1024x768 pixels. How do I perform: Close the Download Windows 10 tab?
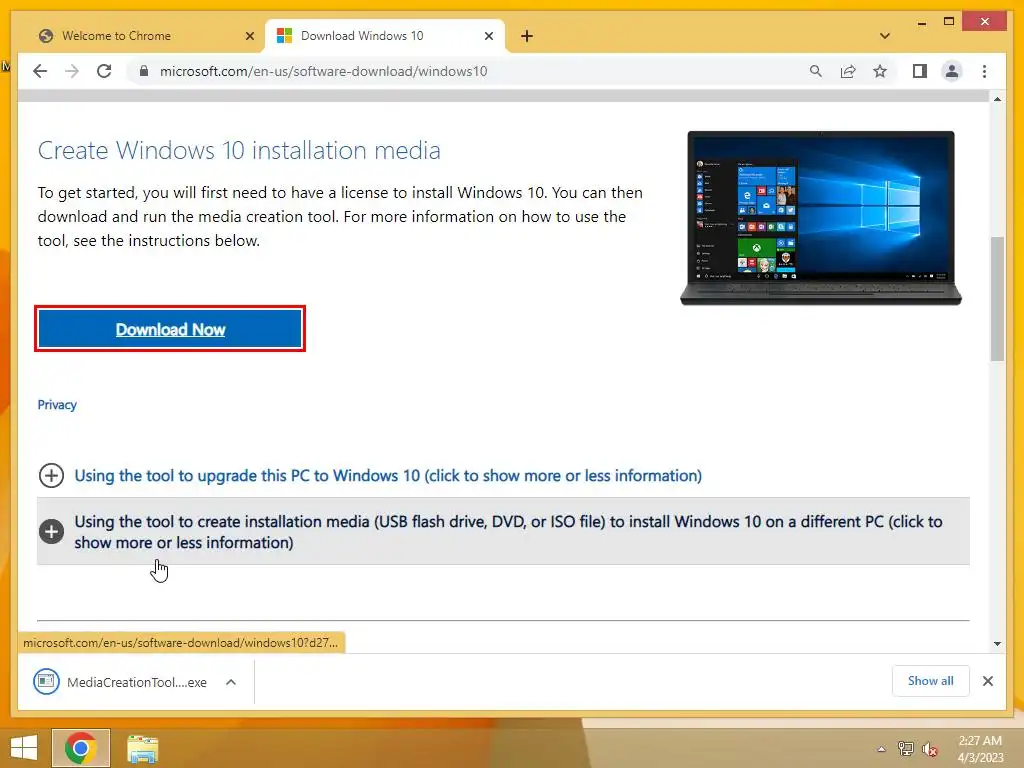click(x=488, y=36)
